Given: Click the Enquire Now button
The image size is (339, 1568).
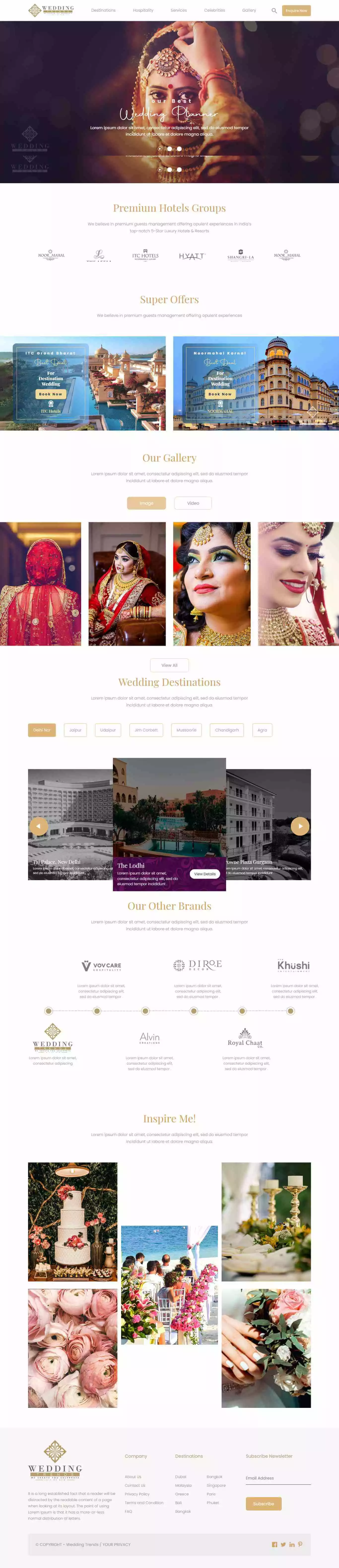Looking at the screenshot, I should [x=296, y=10].
